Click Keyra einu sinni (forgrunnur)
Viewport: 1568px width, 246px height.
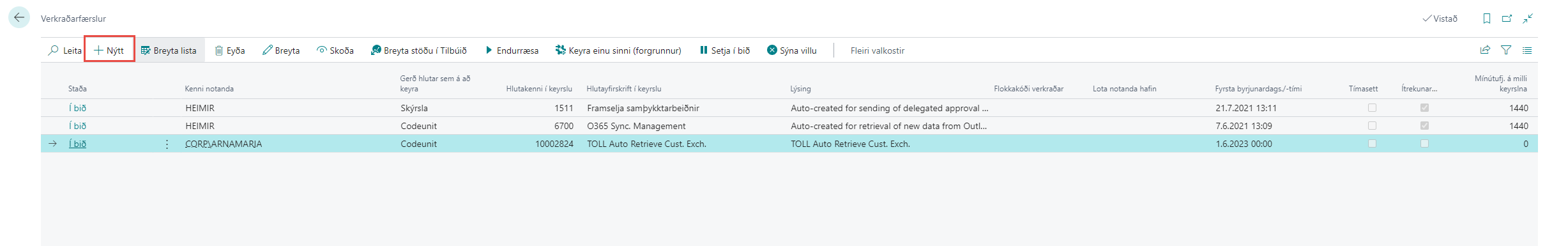(618, 50)
